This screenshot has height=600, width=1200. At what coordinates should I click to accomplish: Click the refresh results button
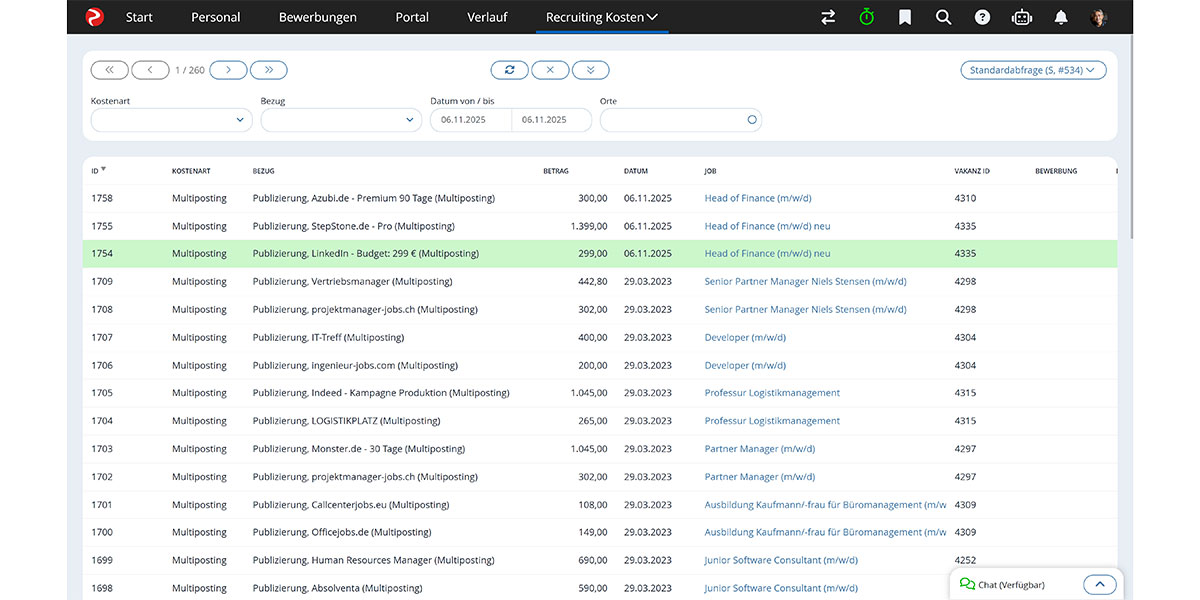(x=509, y=70)
